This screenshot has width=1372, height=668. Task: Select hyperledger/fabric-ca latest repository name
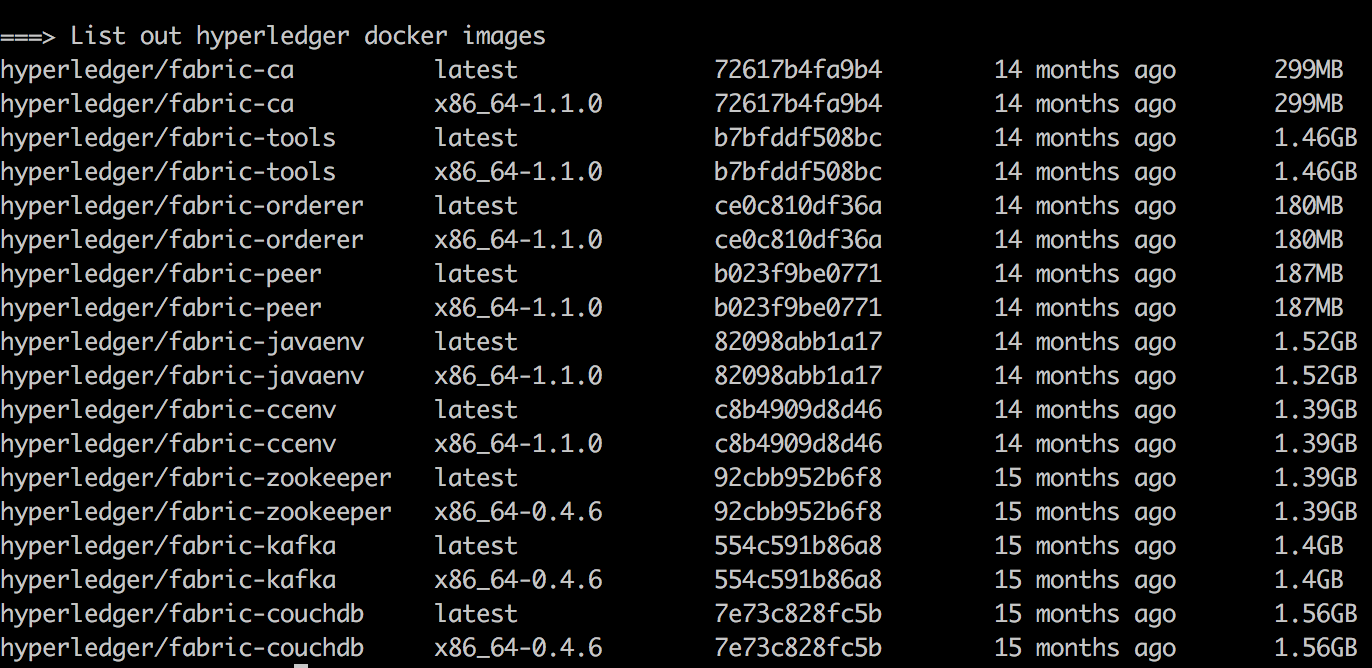(147, 71)
